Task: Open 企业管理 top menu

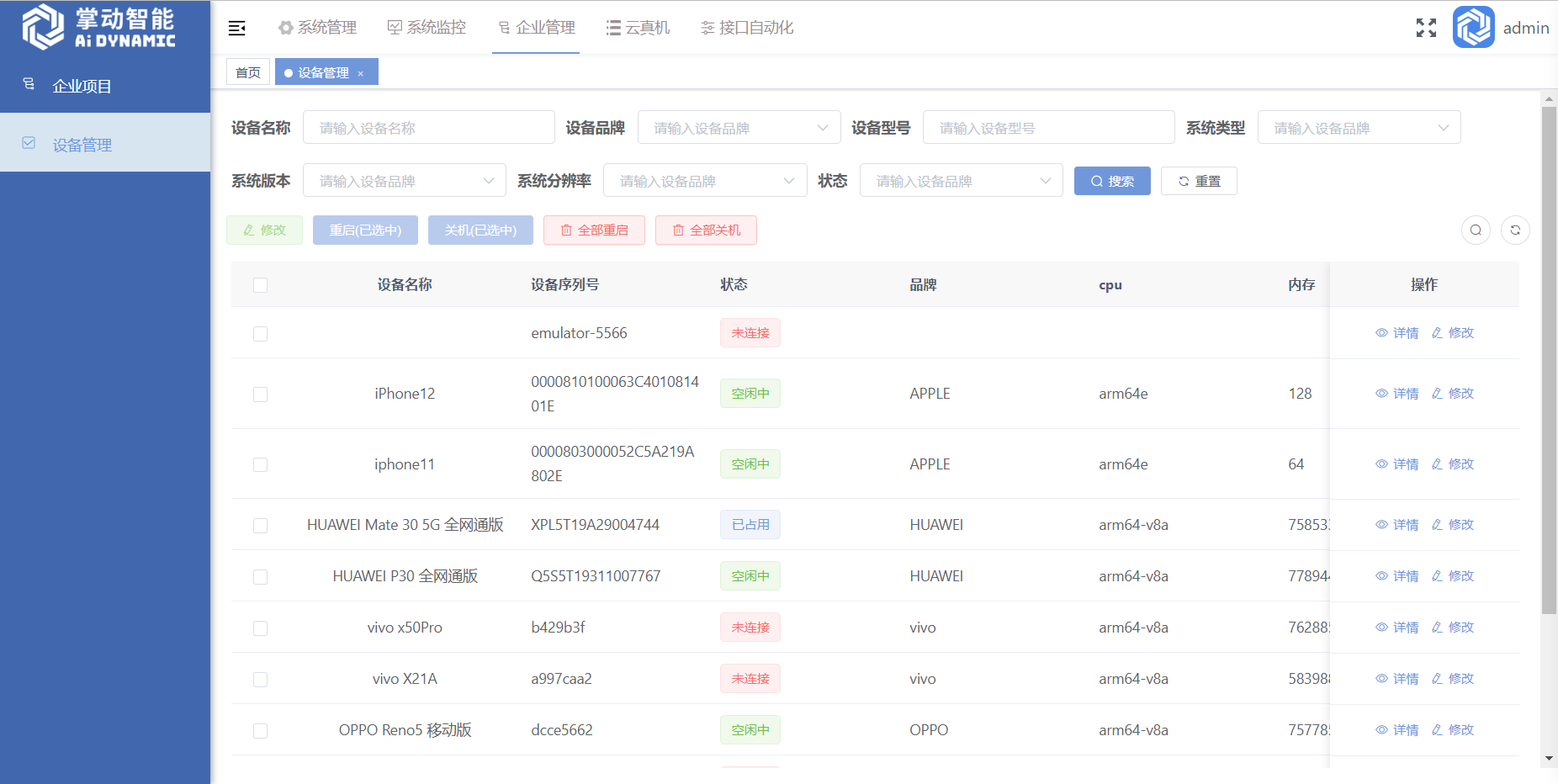Action: click(536, 28)
